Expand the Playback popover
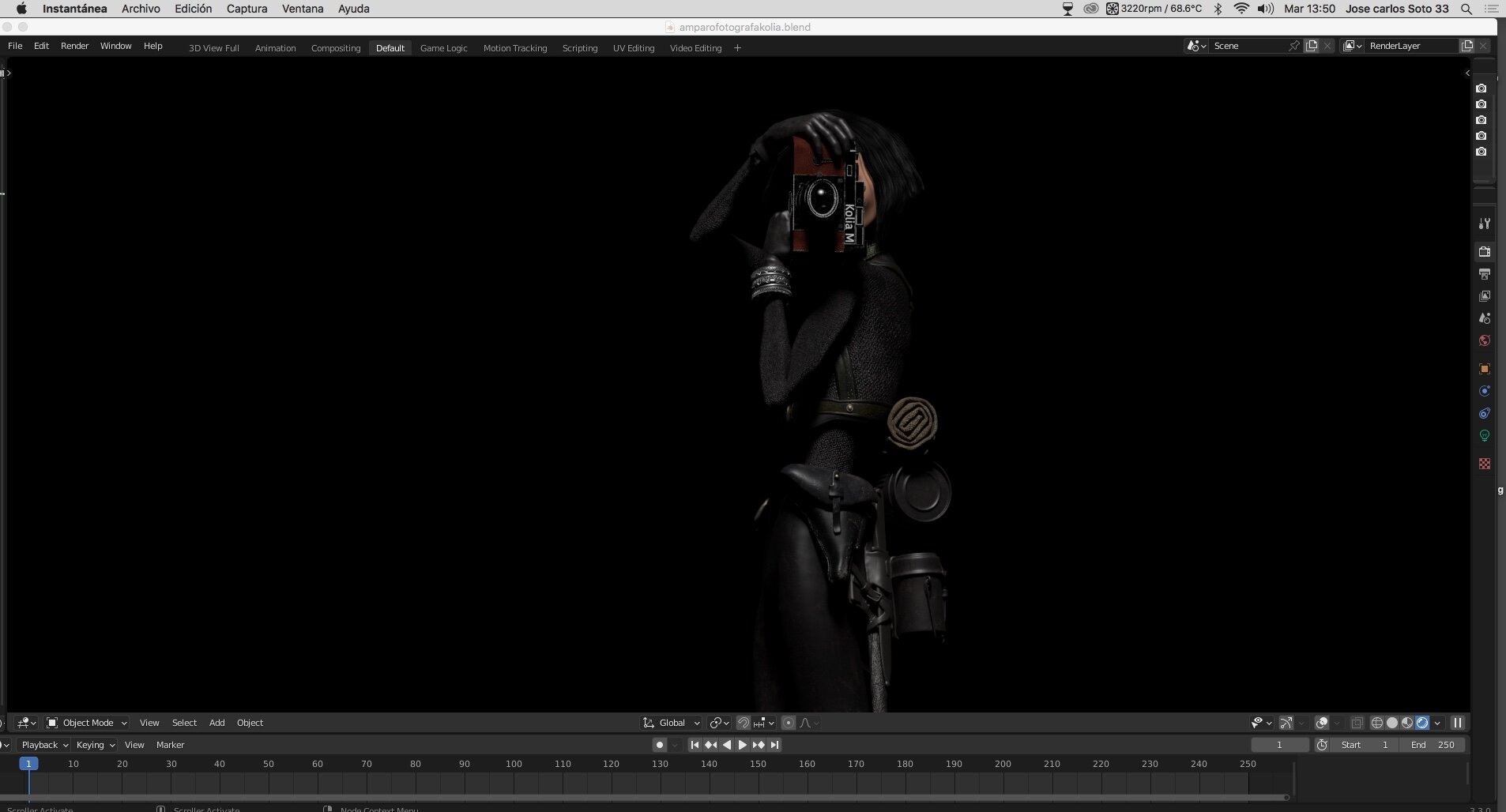 43,745
